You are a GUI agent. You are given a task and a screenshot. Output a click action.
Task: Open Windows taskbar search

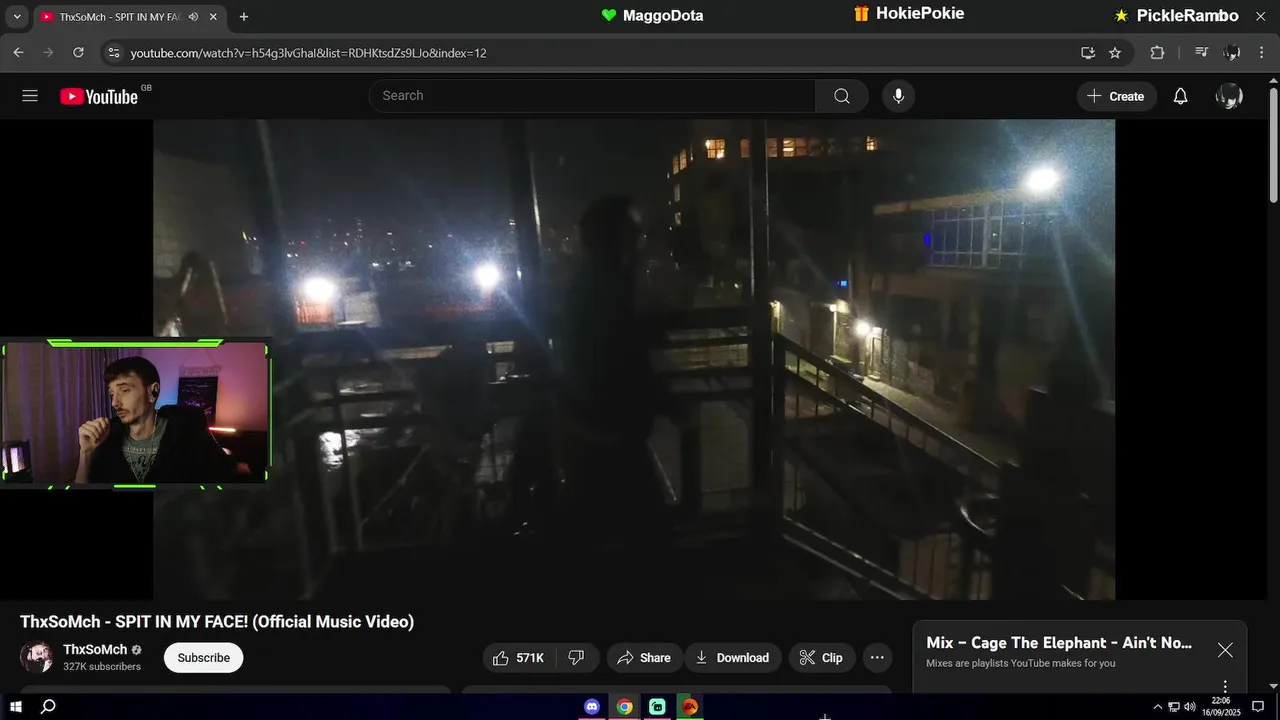tap(47, 707)
